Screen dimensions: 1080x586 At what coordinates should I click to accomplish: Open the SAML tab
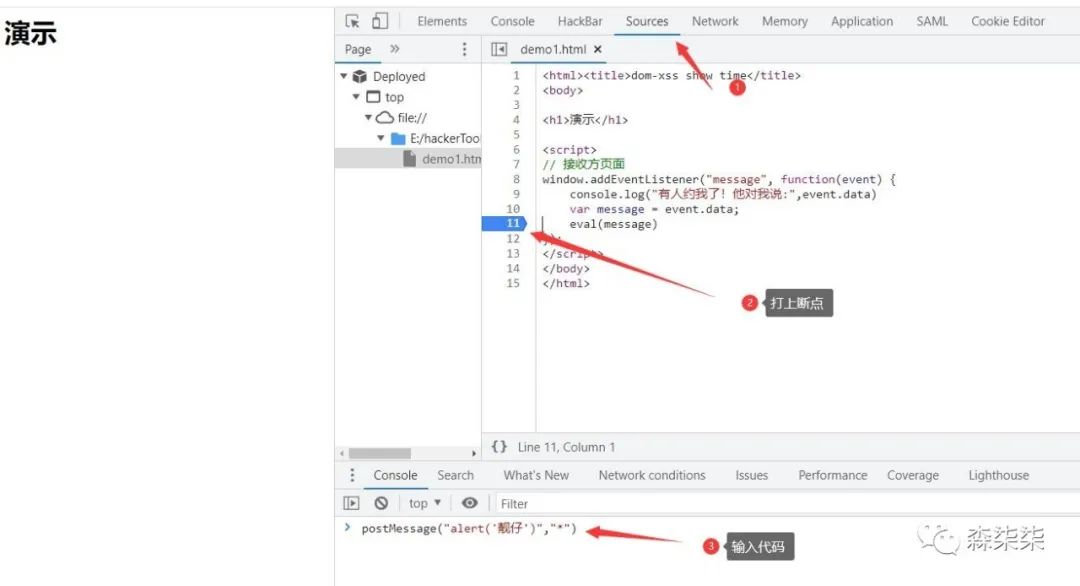click(932, 21)
